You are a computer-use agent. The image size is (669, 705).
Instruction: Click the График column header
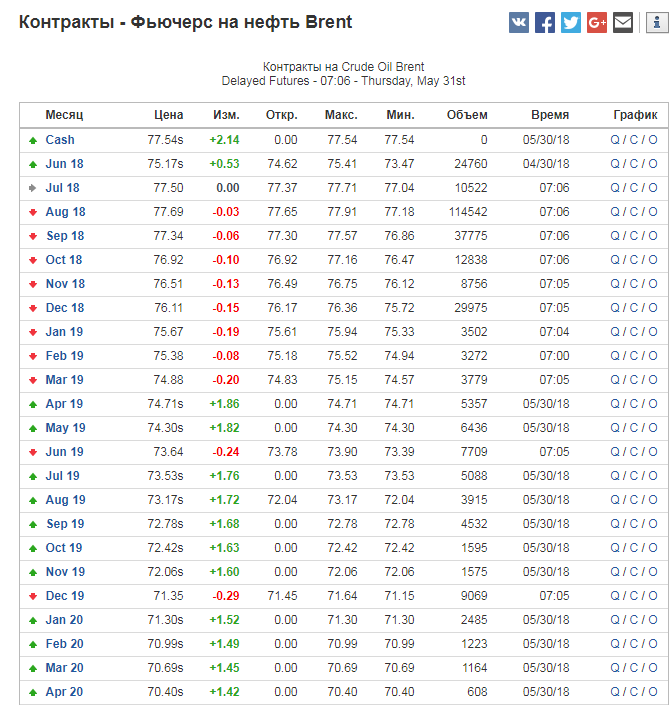[635, 115]
